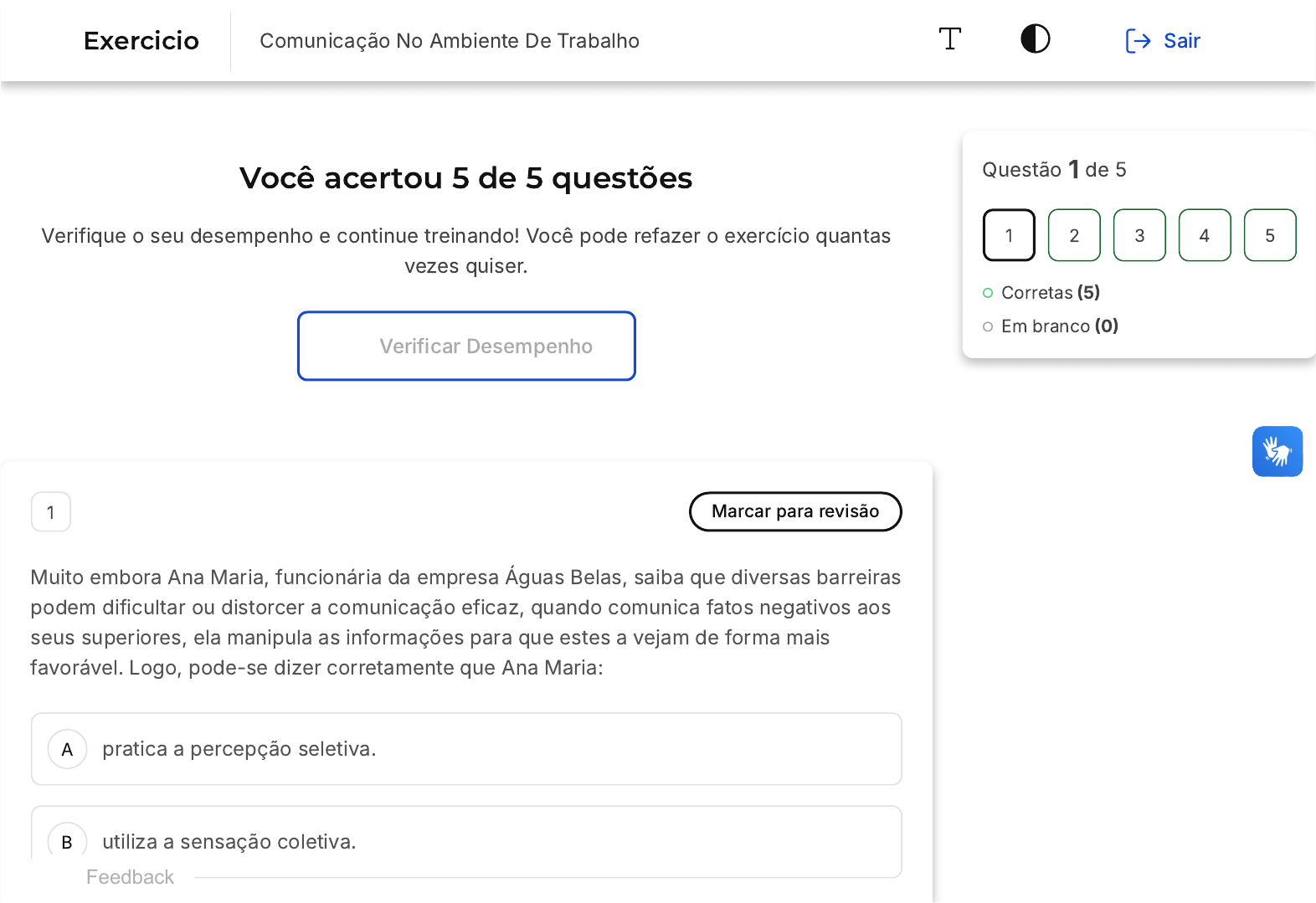Click the Verificar Desempenho button
The width and height of the screenshot is (1316, 903).
click(466, 346)
